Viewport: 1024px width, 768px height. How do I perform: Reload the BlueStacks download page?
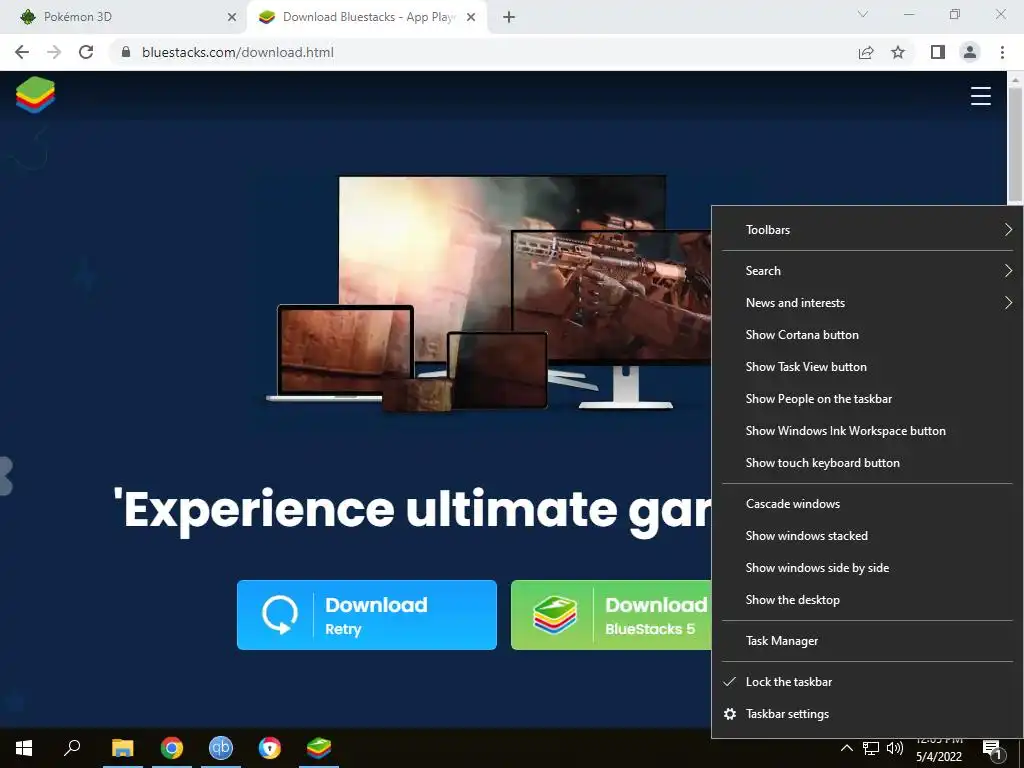click(86, 52)
